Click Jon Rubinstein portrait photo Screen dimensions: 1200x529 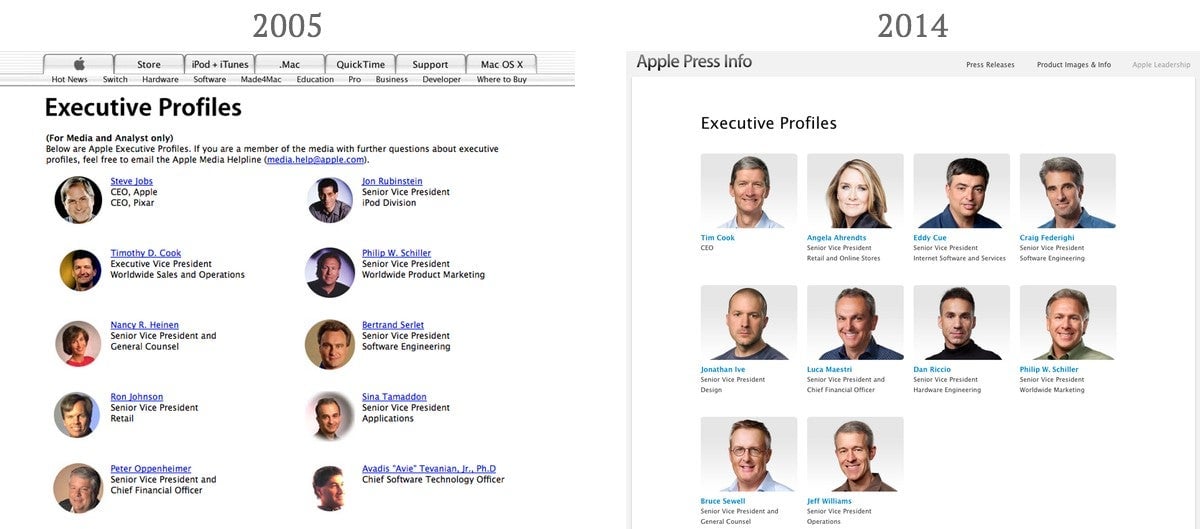tap(330, 199)
